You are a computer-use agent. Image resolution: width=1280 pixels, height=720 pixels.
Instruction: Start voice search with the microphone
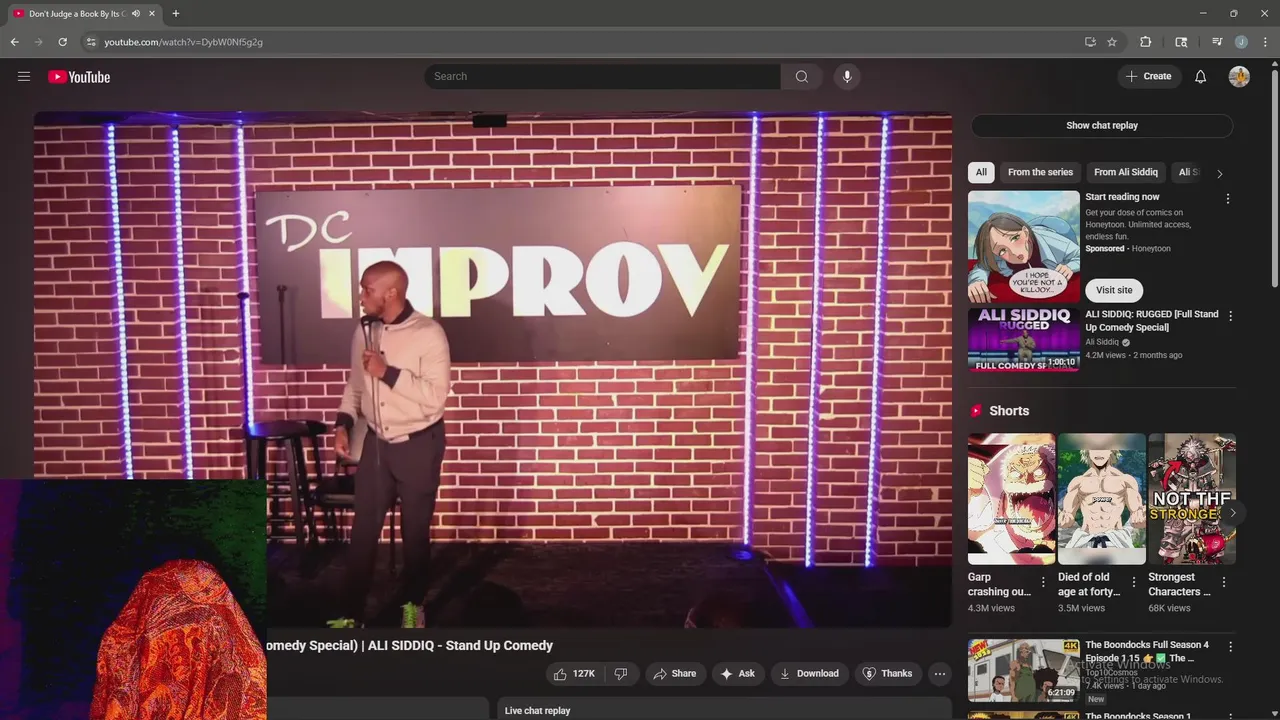[847, 77]
